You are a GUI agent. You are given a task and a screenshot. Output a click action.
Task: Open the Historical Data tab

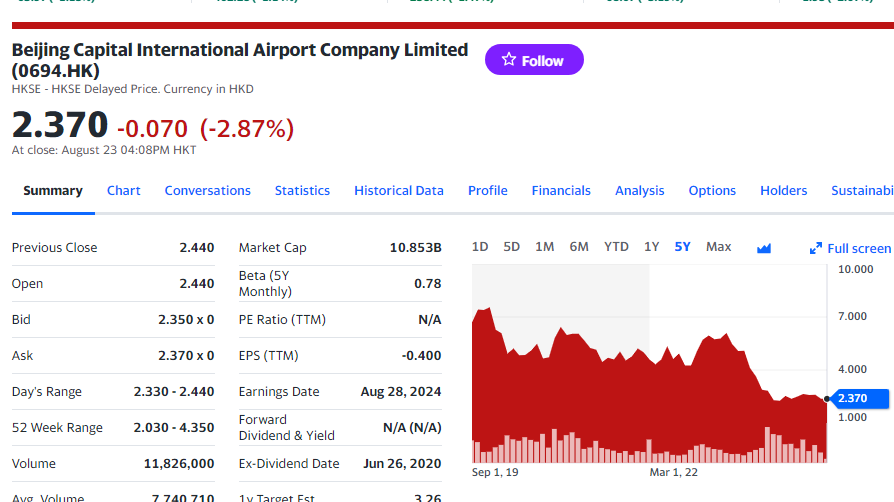click(x=399, y=191)
